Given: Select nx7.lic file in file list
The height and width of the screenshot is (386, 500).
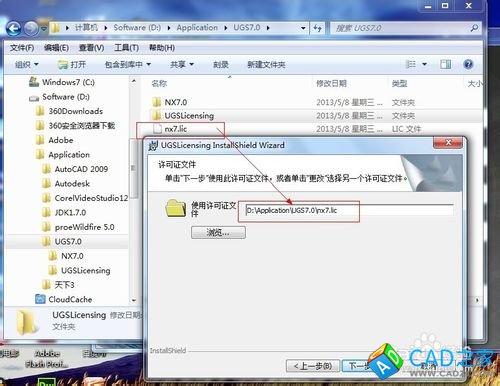Looking at the screenshot, I should pyautogui.click(x=170, y=129).
